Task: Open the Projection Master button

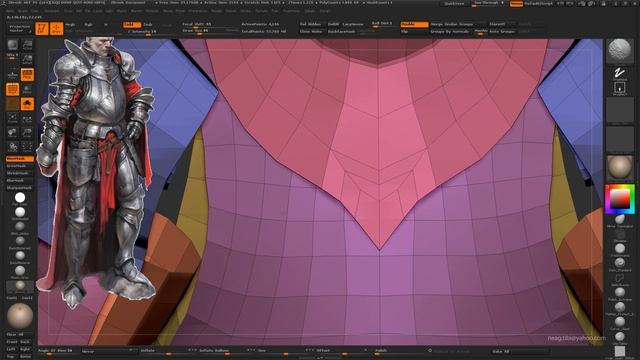Action: click(x=19, y=28)
